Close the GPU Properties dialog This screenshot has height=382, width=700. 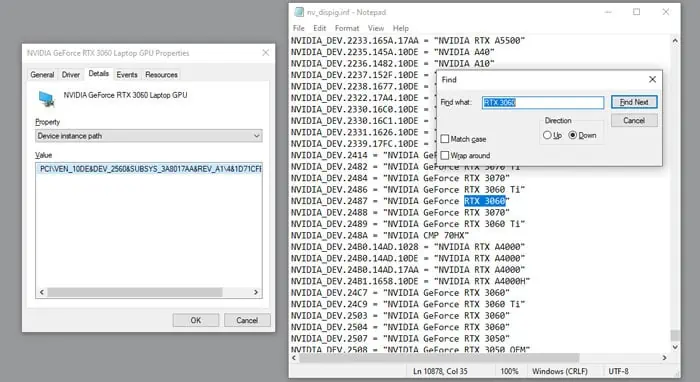coord(266,53)
